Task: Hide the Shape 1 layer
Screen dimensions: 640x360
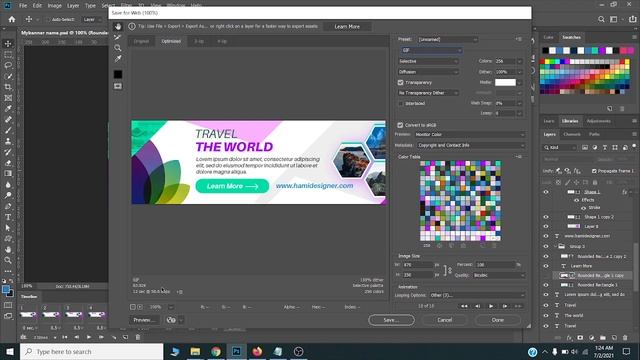Action: coord(546,192)
